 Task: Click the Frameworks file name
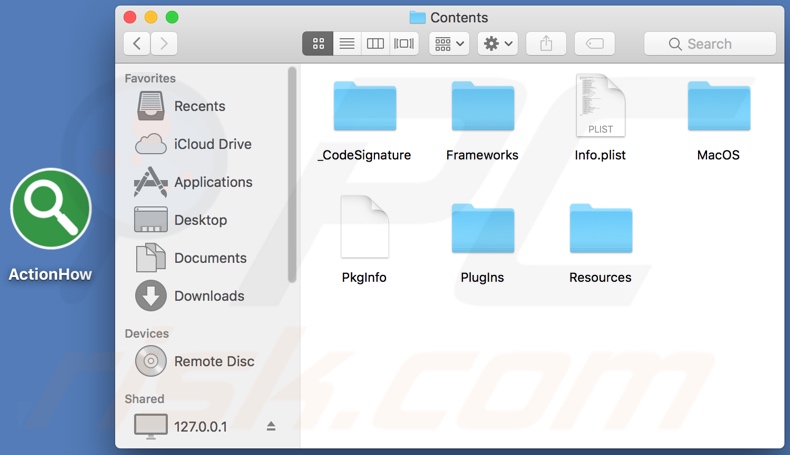482,155
